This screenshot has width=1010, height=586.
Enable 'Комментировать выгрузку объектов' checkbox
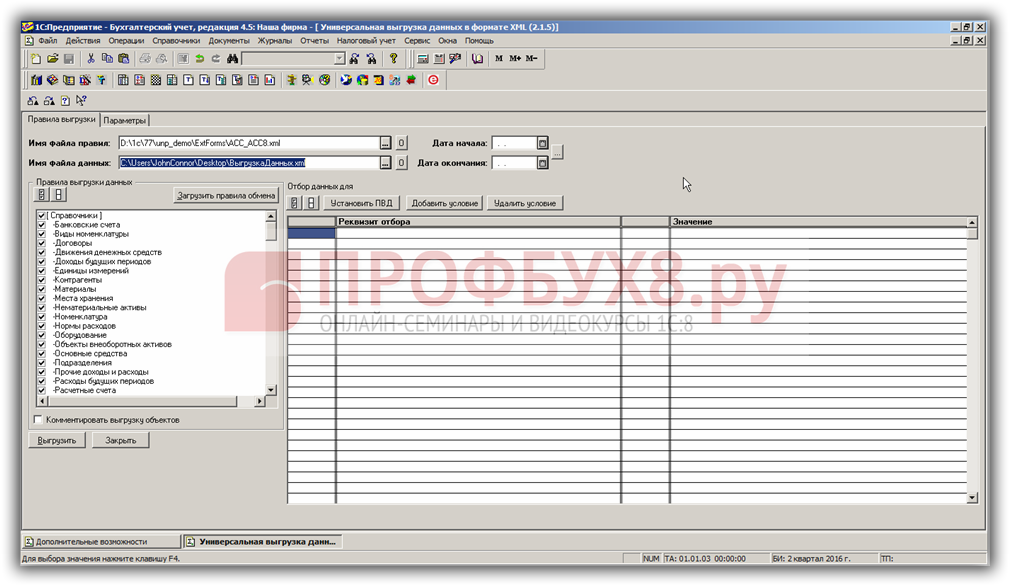(38, 420)
